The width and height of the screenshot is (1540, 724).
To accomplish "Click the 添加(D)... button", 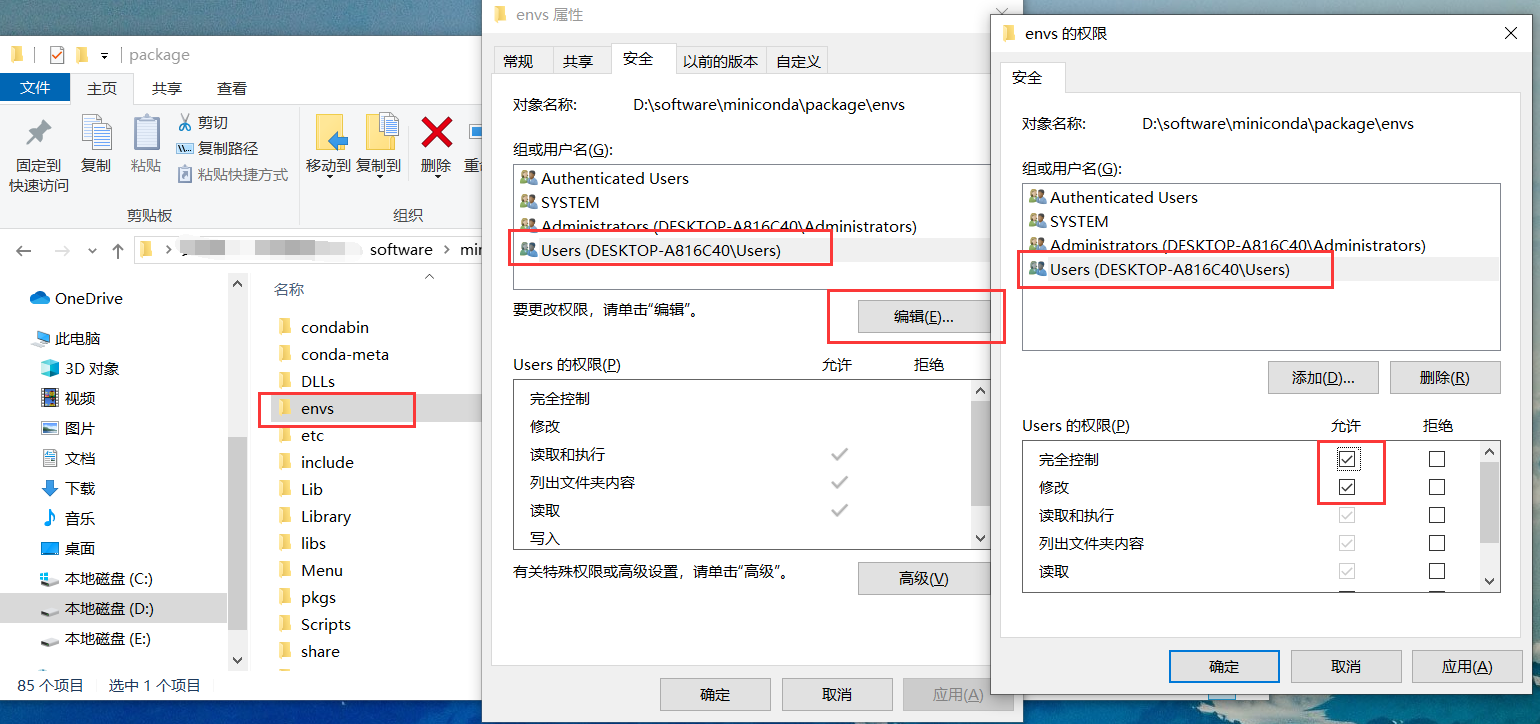I will point(1323,377).
